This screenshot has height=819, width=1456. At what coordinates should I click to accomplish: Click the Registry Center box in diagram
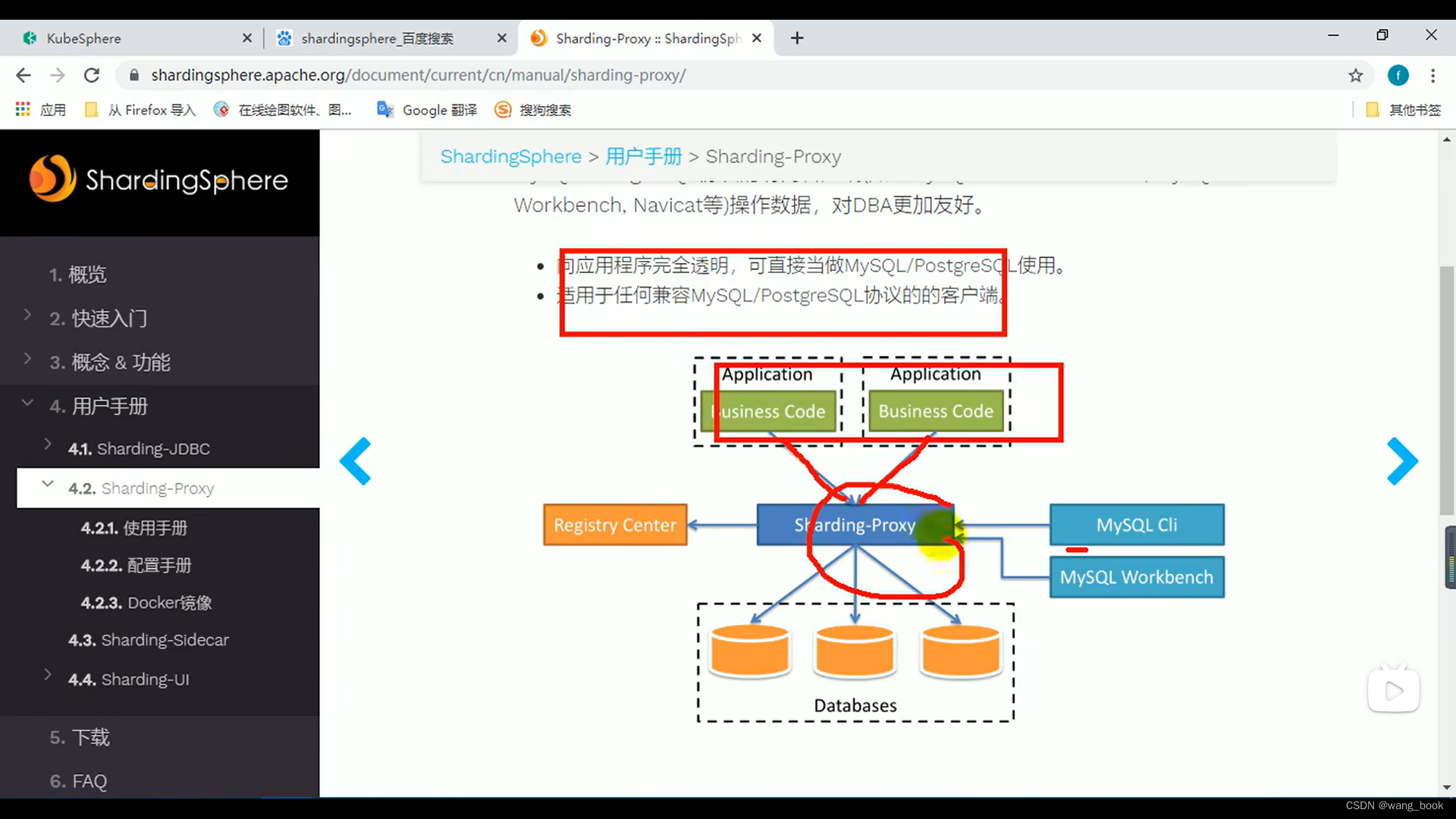pyautogui.click(x=615, y=525)
